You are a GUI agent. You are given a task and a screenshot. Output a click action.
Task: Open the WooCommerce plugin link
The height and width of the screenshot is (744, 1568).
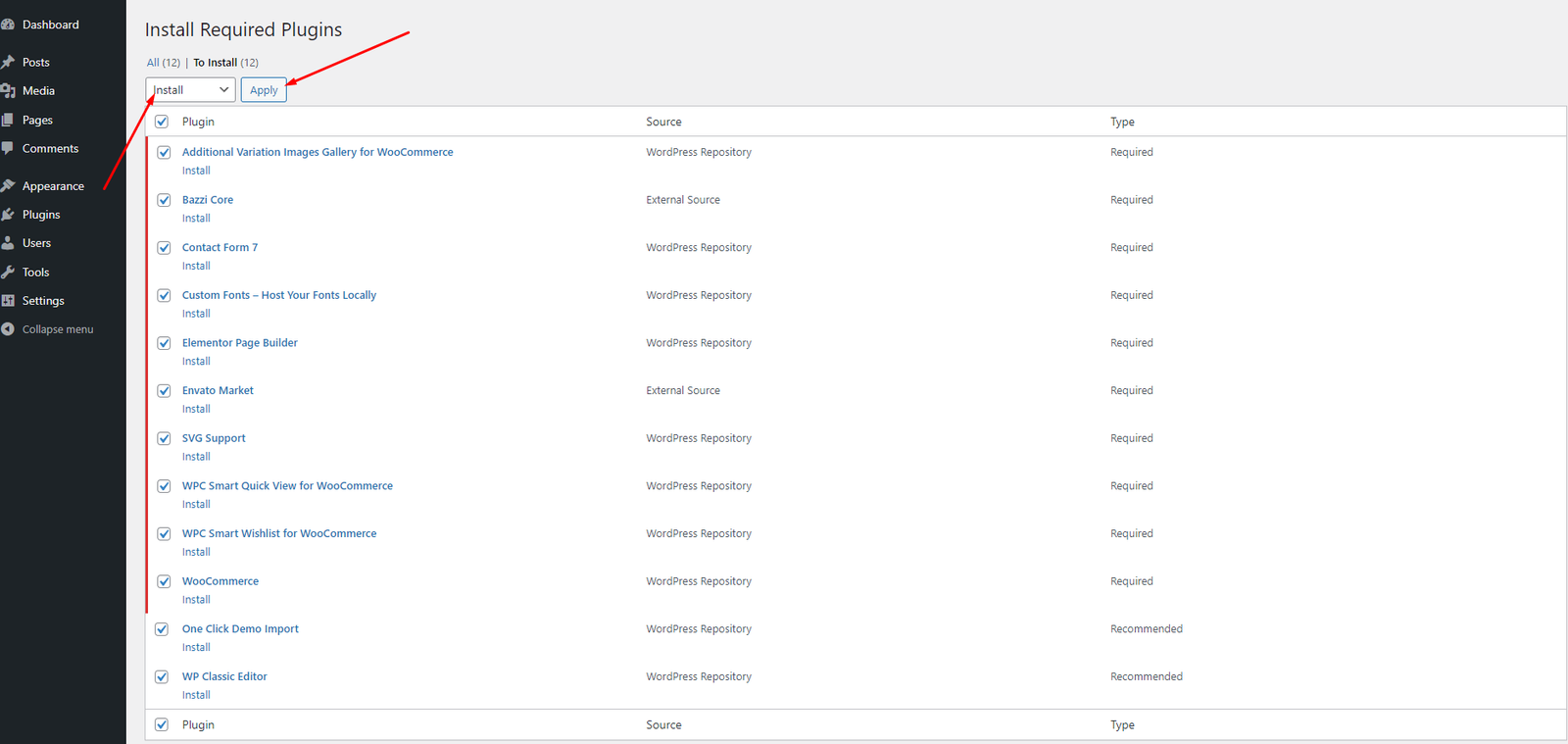click(220, 581)
